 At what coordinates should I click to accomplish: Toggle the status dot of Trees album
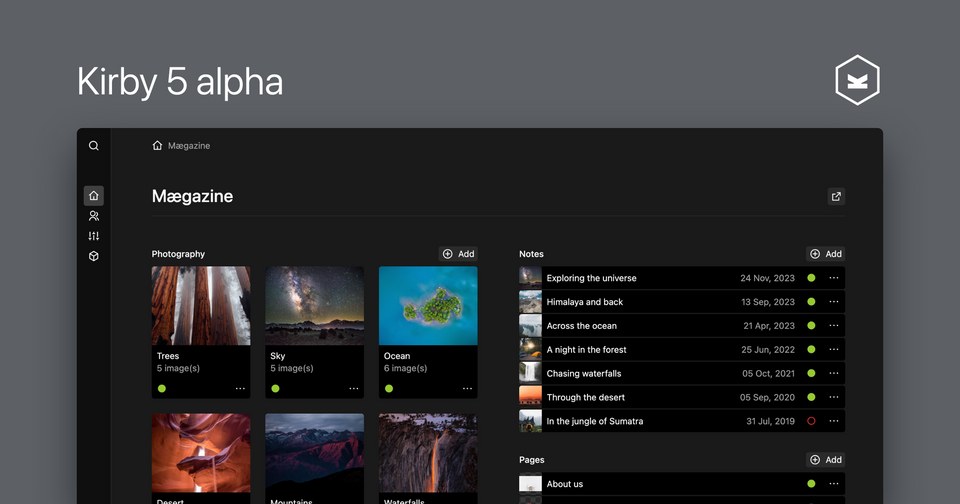162,389
